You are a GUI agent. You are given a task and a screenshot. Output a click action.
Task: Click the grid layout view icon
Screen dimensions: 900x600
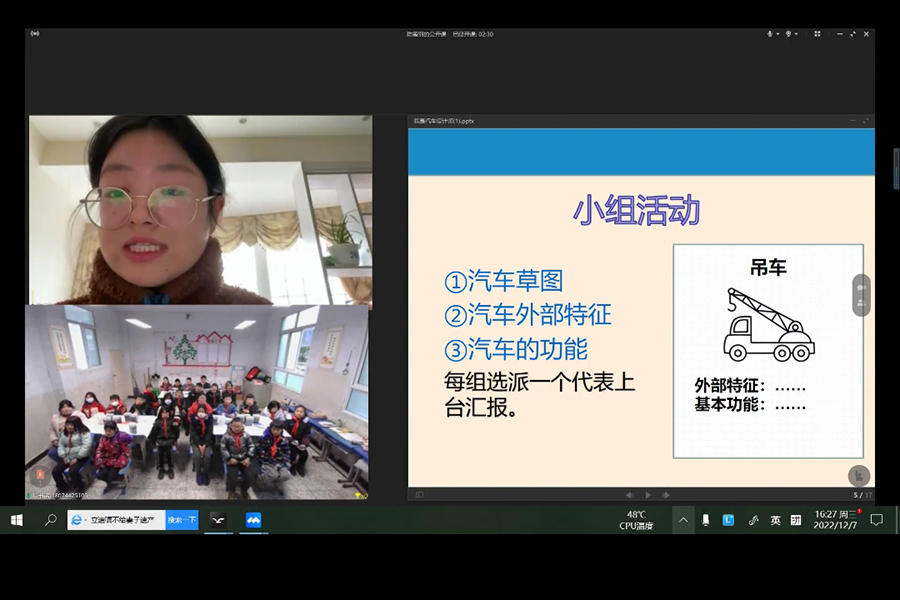(817, 34)
